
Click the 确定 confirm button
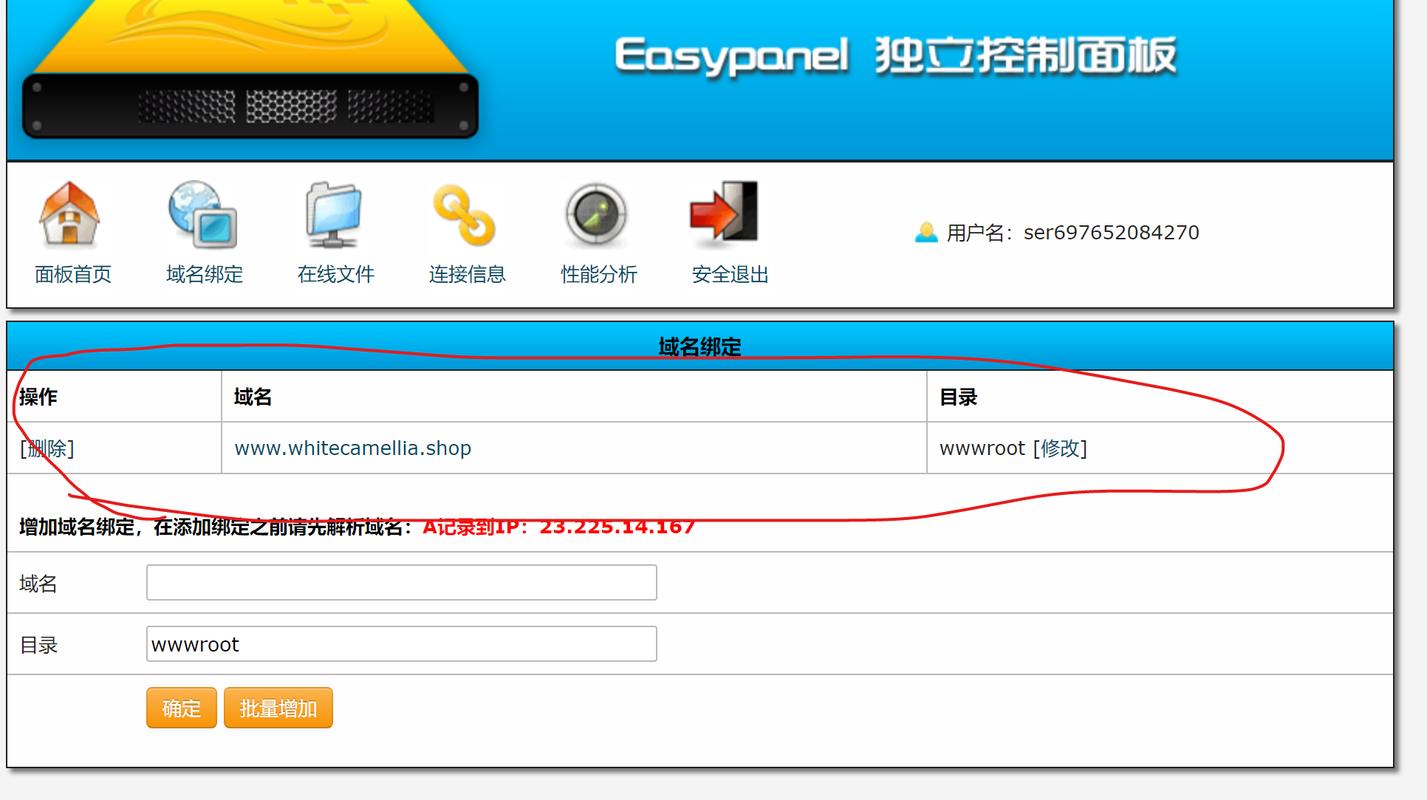click(181, 708)
